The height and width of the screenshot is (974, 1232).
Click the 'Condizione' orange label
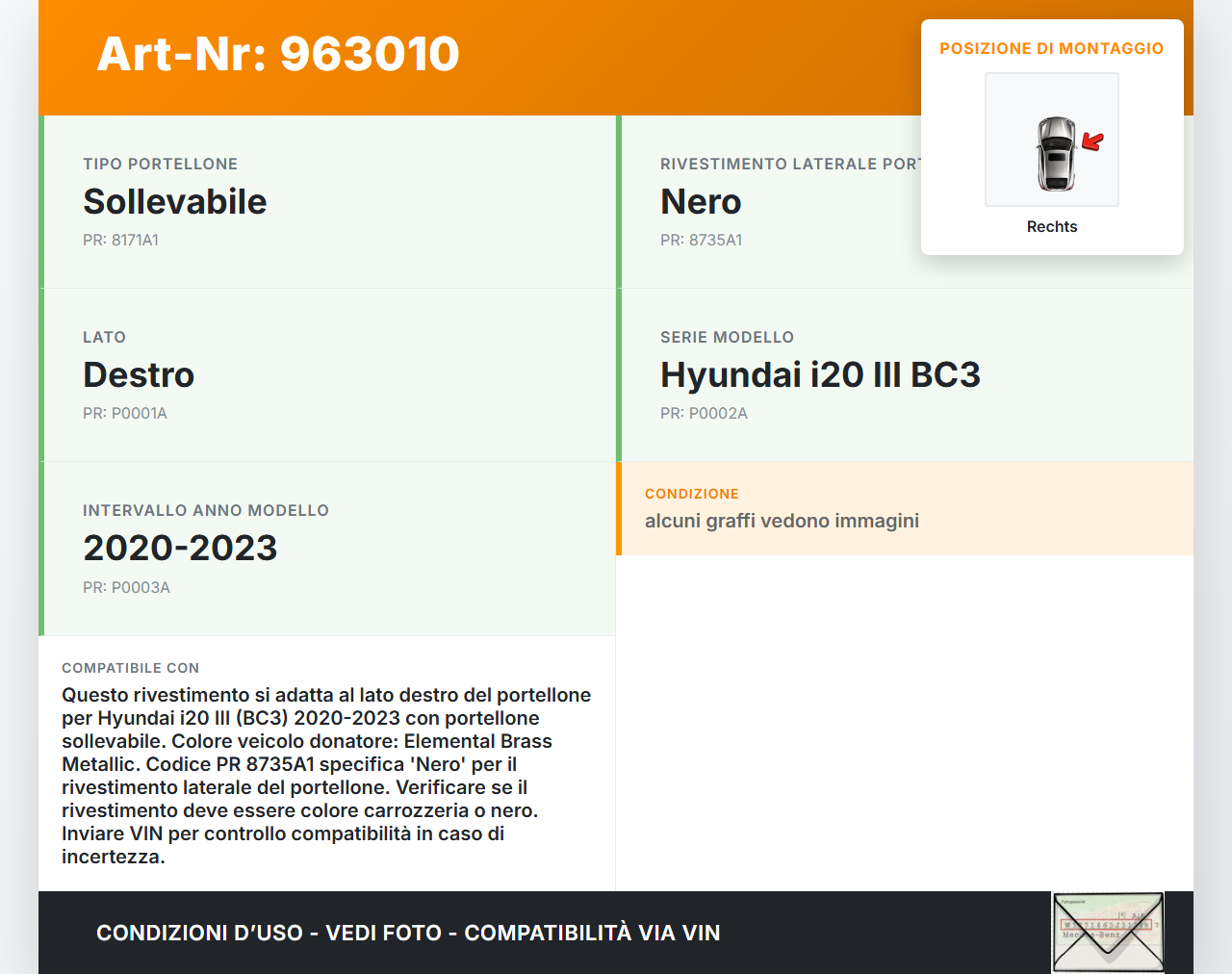pyautogui.click(x=692, y=494)
